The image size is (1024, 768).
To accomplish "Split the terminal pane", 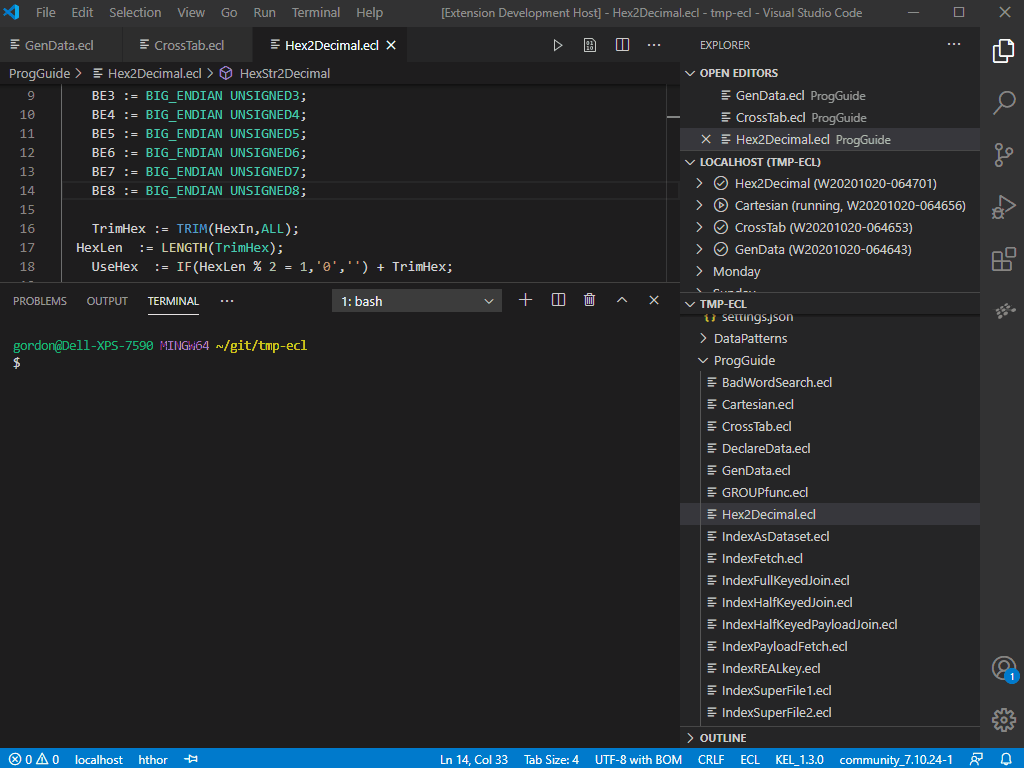I will coord(558,300).
